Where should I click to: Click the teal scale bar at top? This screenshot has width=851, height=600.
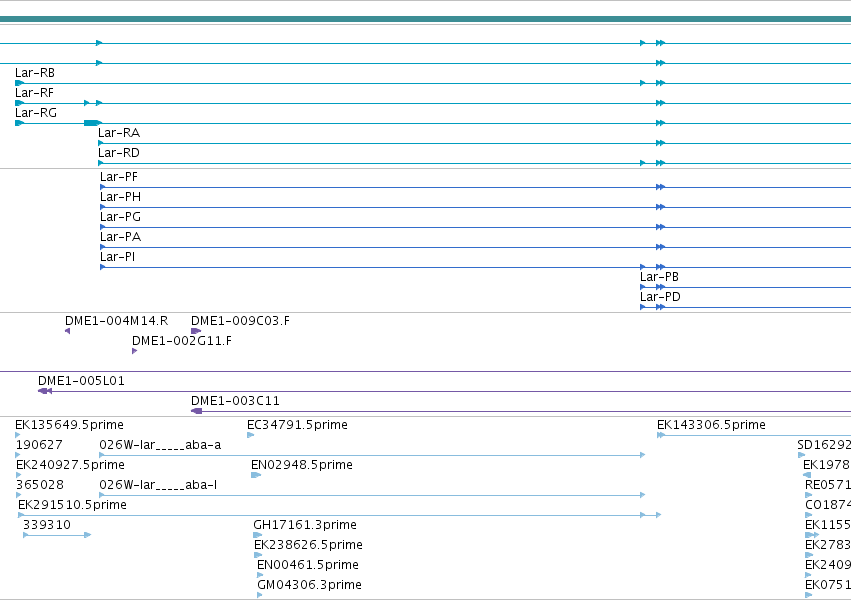(426, 20)
